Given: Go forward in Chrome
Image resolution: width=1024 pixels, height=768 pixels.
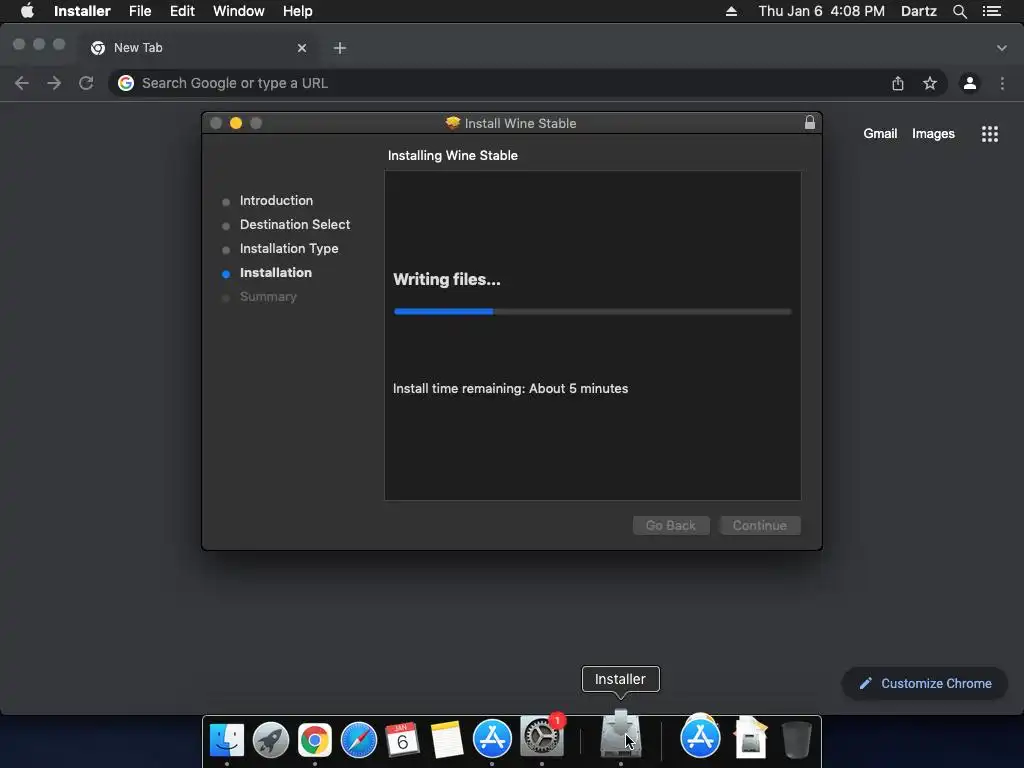Looking at the screenshot, I should point(54,83).
